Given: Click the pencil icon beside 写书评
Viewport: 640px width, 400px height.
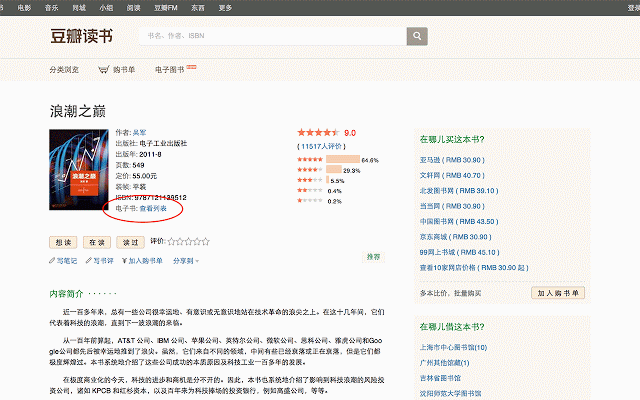Looking at the screenshot, I should point(89,260).
